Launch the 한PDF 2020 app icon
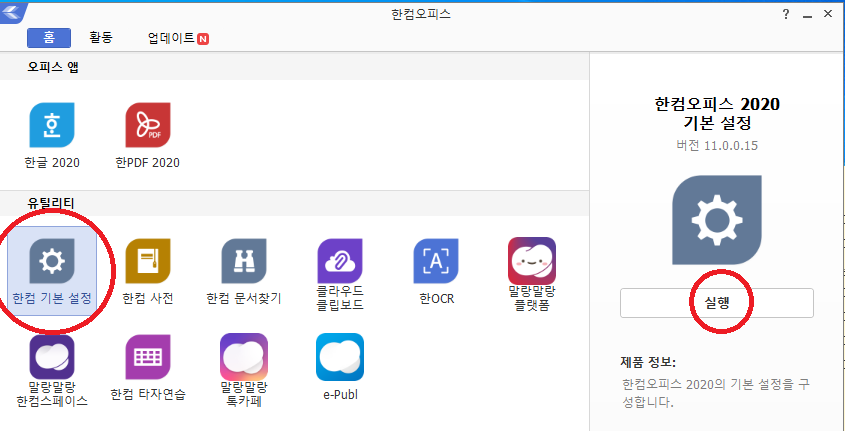Screen dimensions: 845x431 coord(148,125)
